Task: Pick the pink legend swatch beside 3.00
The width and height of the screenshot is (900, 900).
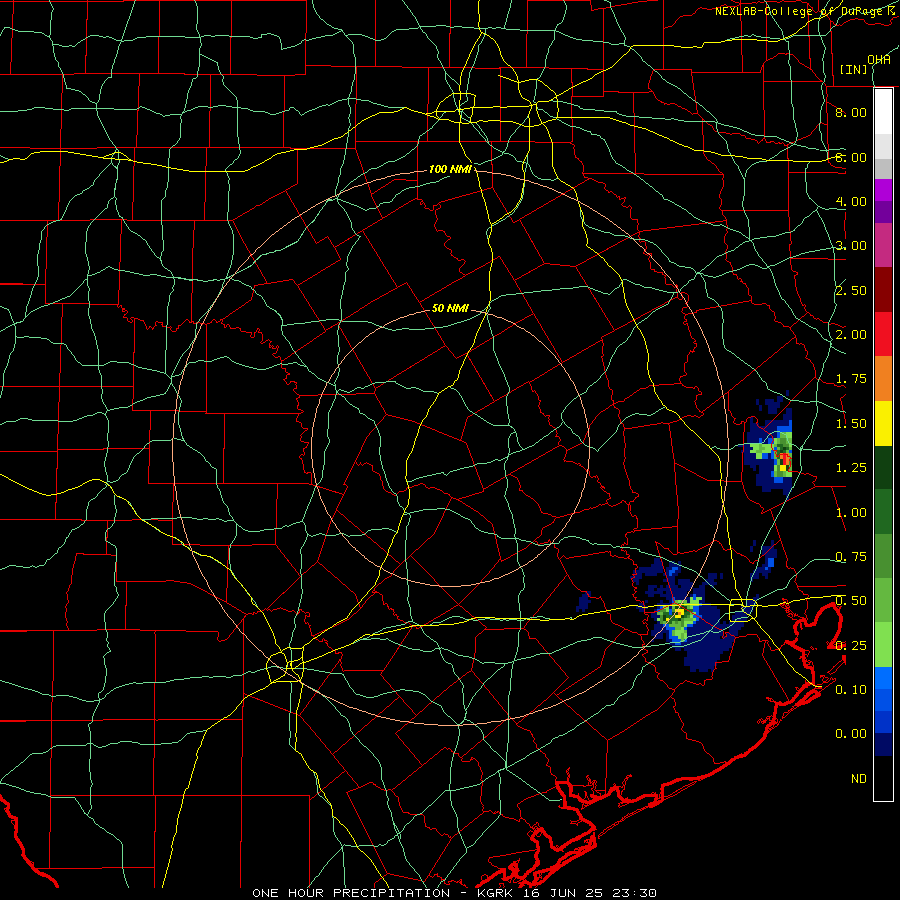Action: pyautogui.click(x=883, y=246)
